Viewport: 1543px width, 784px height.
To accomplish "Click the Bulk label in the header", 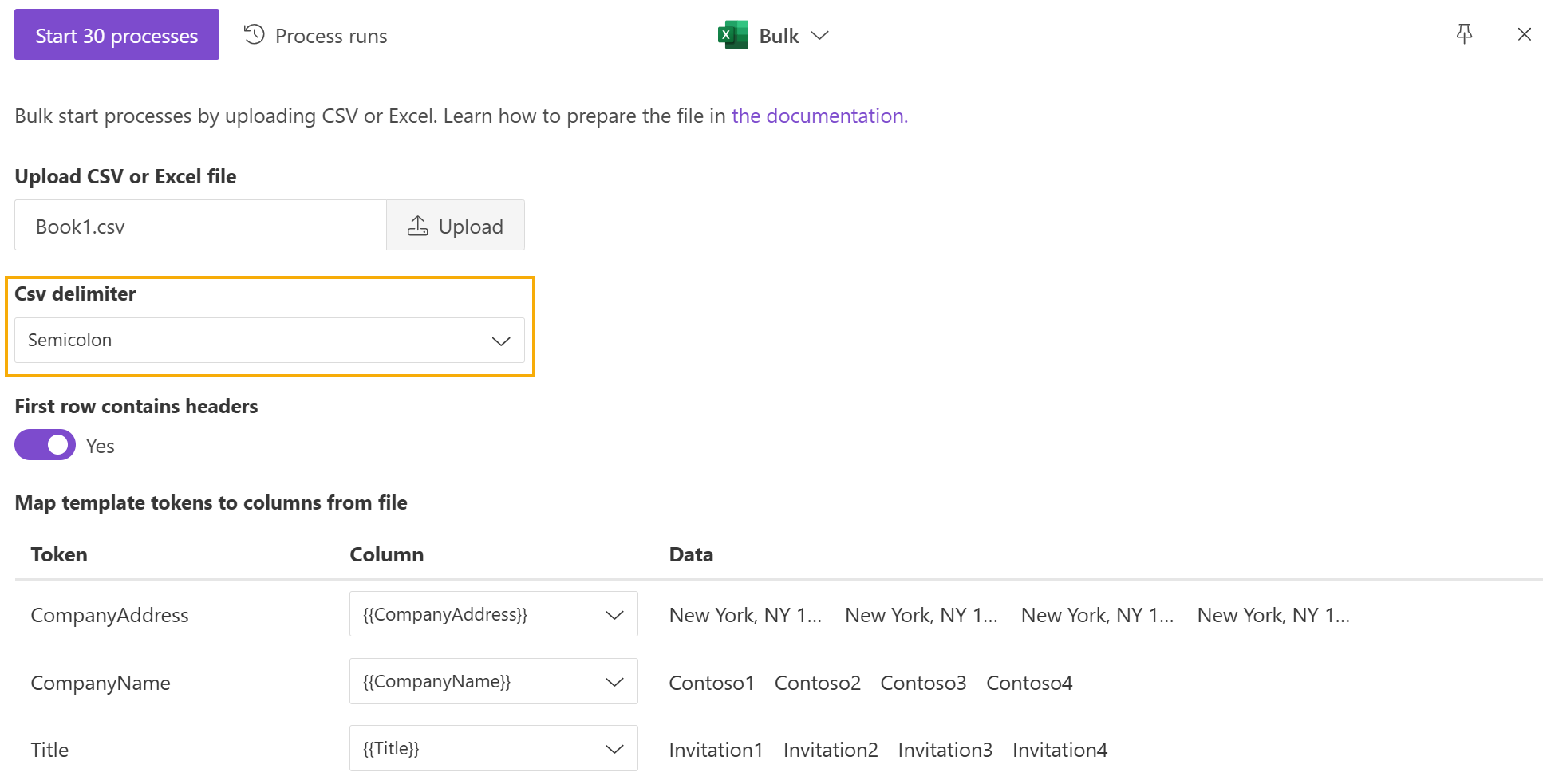I will click(x=779, y=36).
